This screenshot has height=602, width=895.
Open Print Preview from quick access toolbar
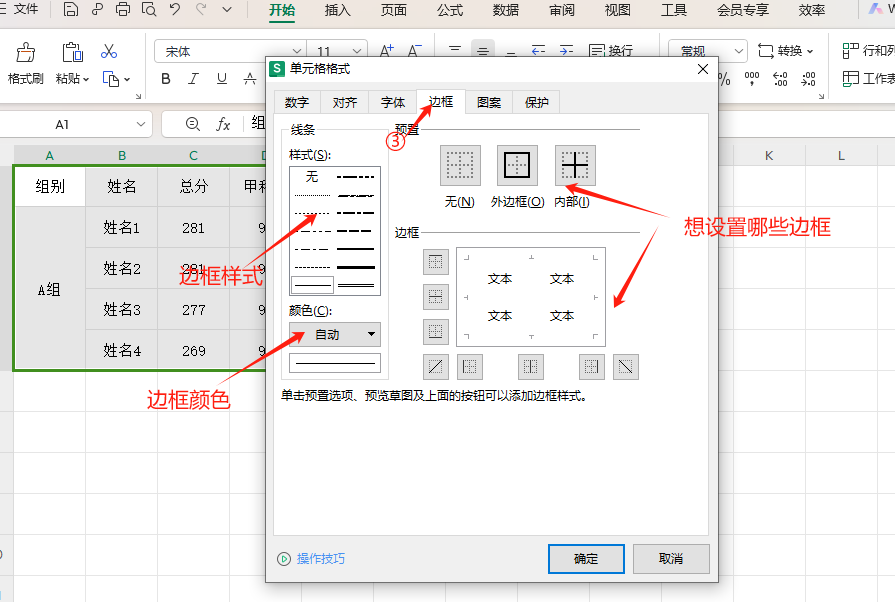(148, 10)
